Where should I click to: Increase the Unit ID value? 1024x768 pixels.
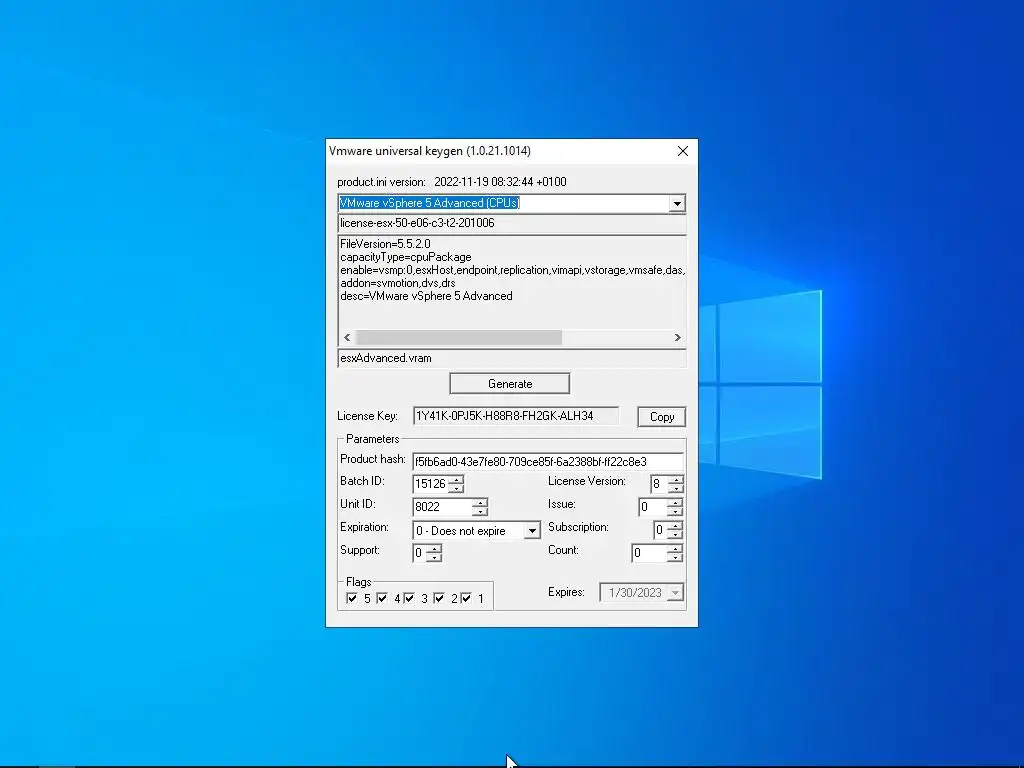[x=480, y=503]
